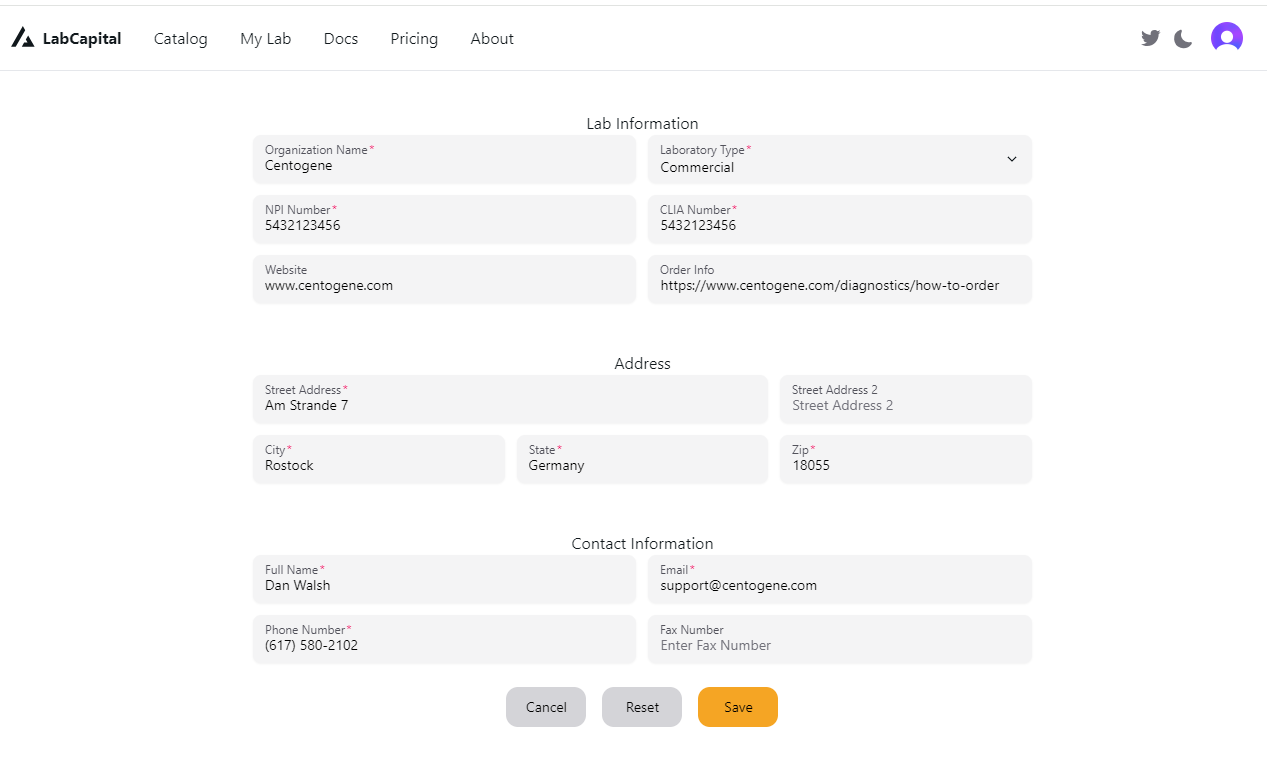The image size is (1267, 769).
Task: Click the LabCapital logo icon
Action: (x=22, y=38)
